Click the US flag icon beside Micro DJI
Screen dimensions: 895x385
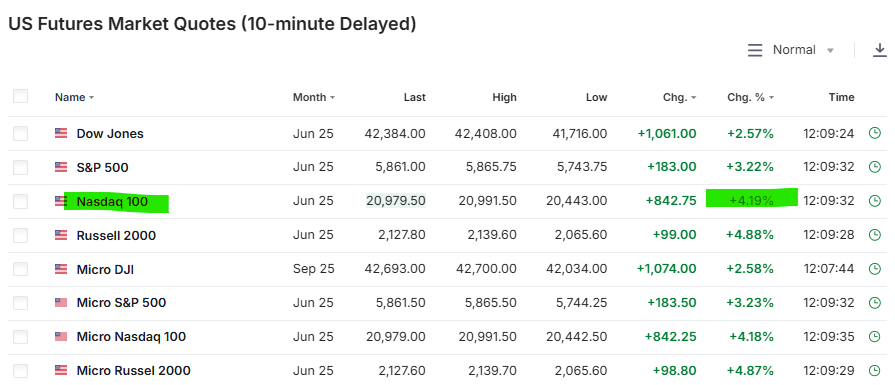[x=61, y=269]
